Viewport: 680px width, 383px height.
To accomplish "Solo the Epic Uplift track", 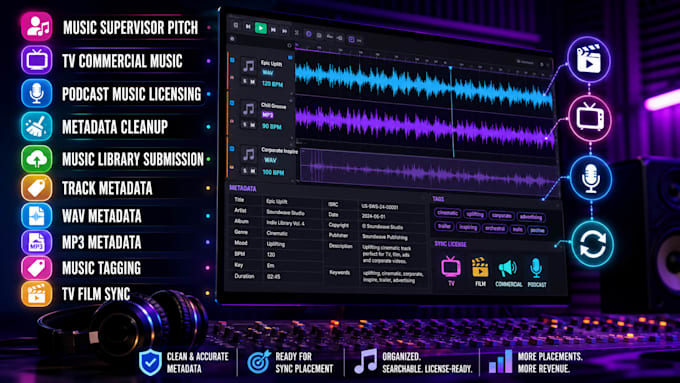I will [245, 81].
